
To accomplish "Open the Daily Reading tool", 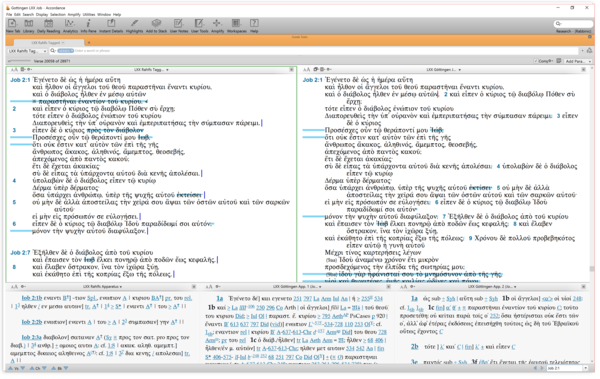I will [48, 26].
